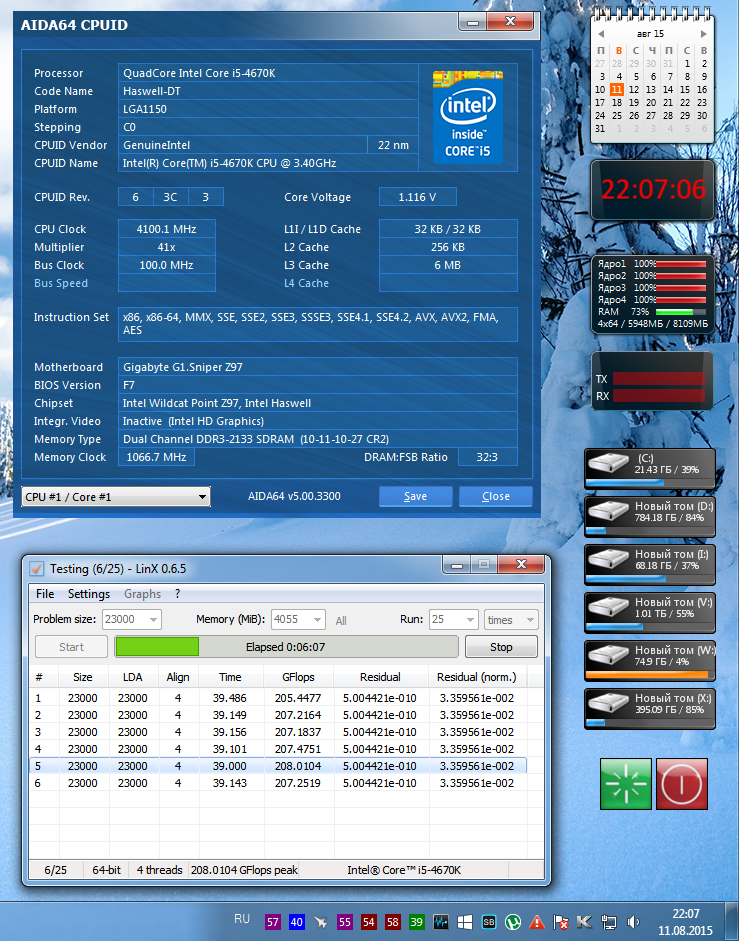Select LinX result row 1 with 205.4477 GFlops
The width and height of the screenshot is (739, 941).
pyautogui.click(x=278, y=698)
